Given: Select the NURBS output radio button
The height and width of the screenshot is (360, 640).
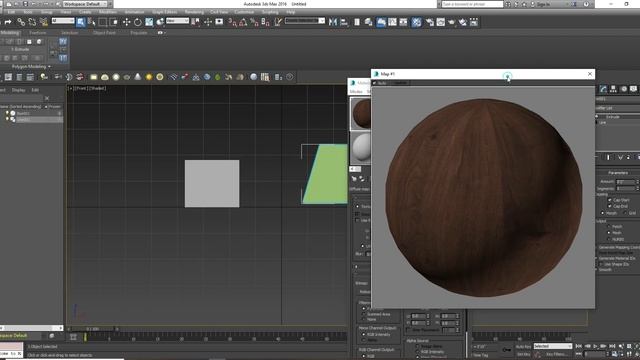Looking at the screenshot, I should pos(609,239).
